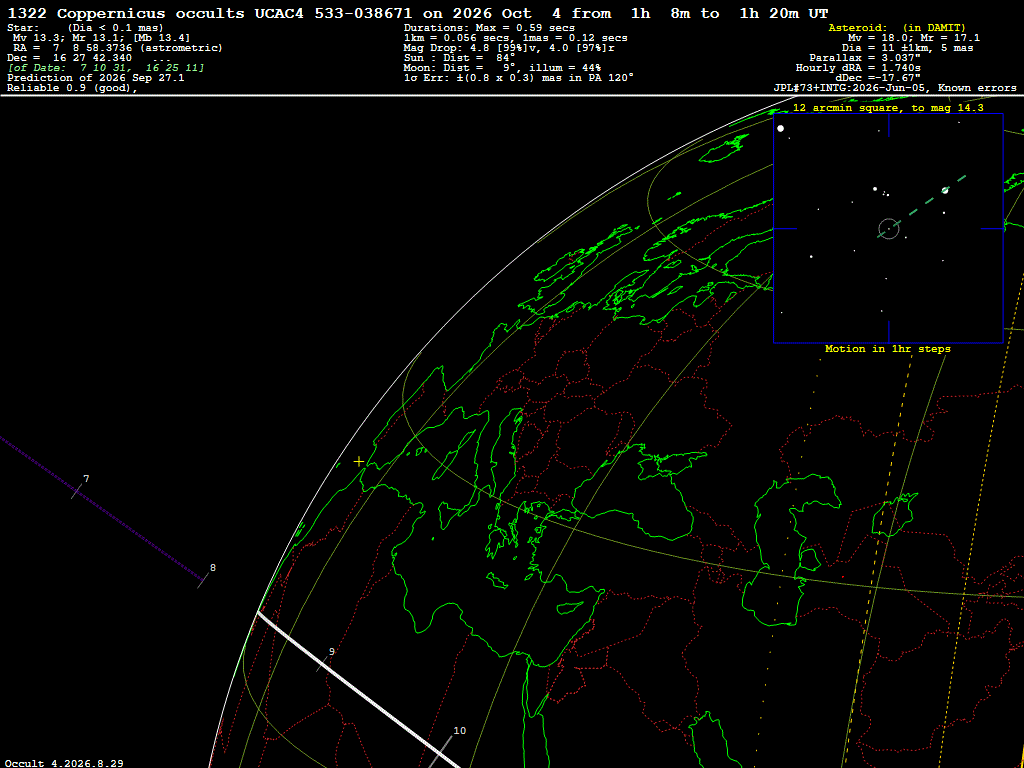Screen dimensions: 1024x768
Task: Click the Coppernicus occultation title text
Action: coord(418,13)
